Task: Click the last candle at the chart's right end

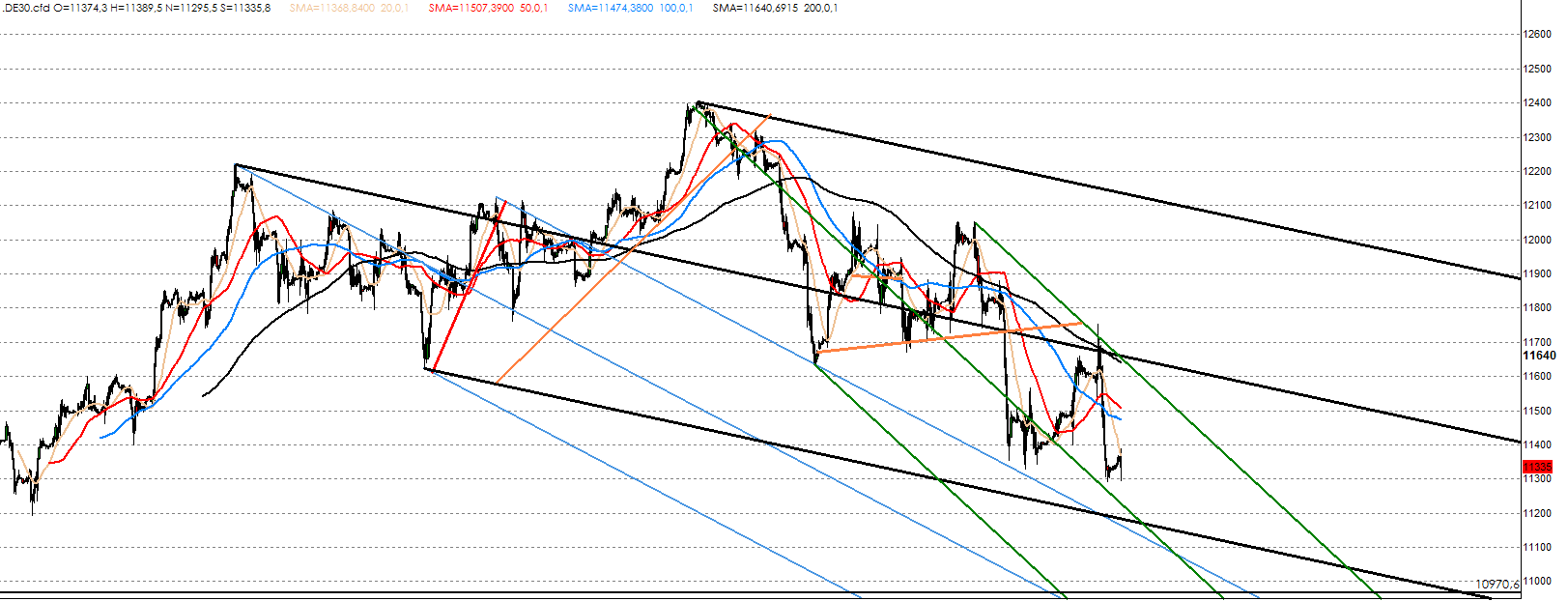Action: (1120, 462)
